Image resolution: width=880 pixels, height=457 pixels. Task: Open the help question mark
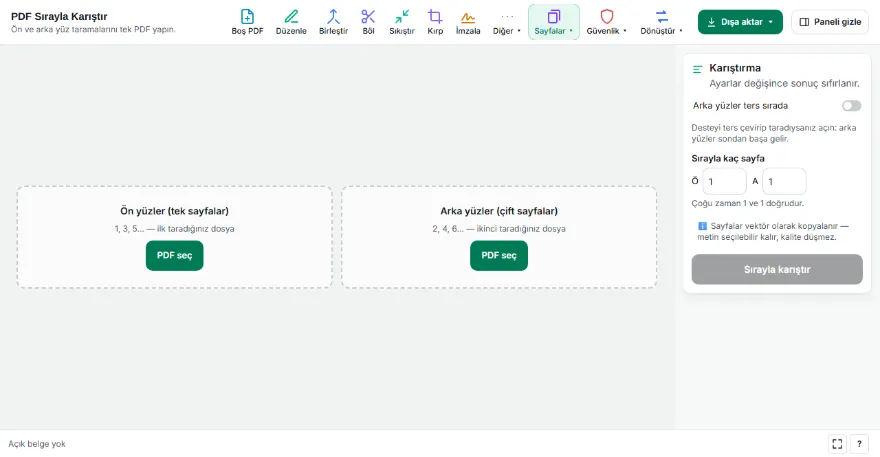coord(859,444)
